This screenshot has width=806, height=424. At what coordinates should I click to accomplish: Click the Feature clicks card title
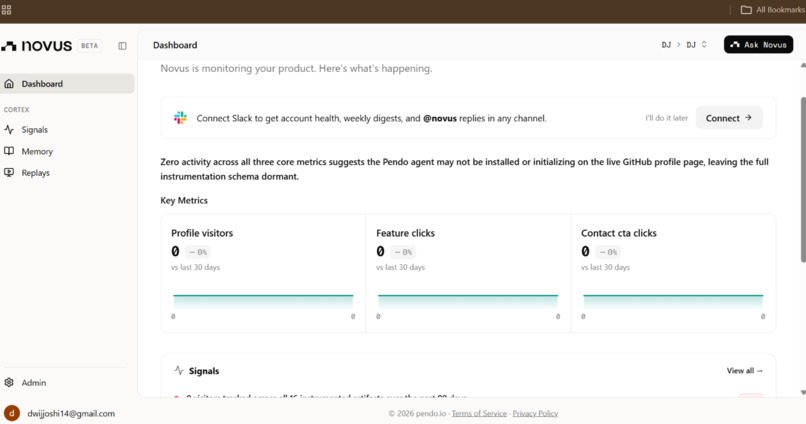(x=406, y=233)
